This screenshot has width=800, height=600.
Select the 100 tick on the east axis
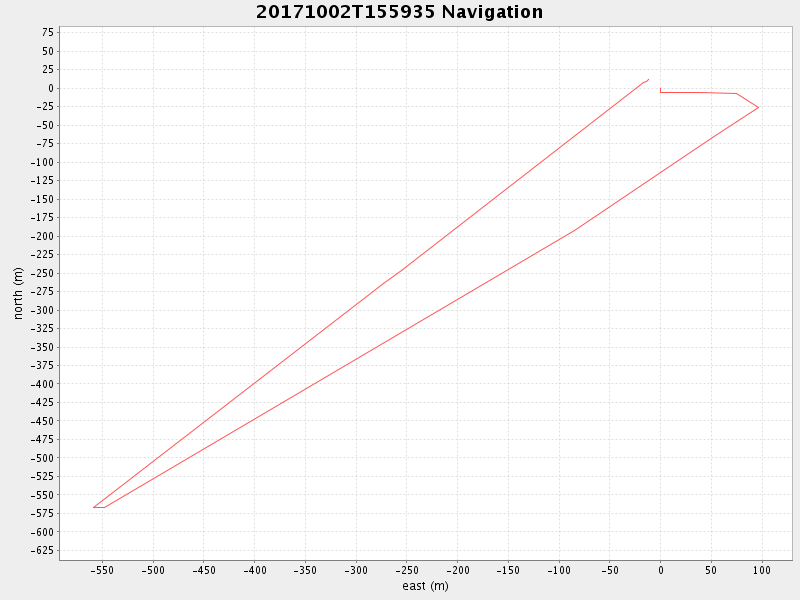click(761, 570)
